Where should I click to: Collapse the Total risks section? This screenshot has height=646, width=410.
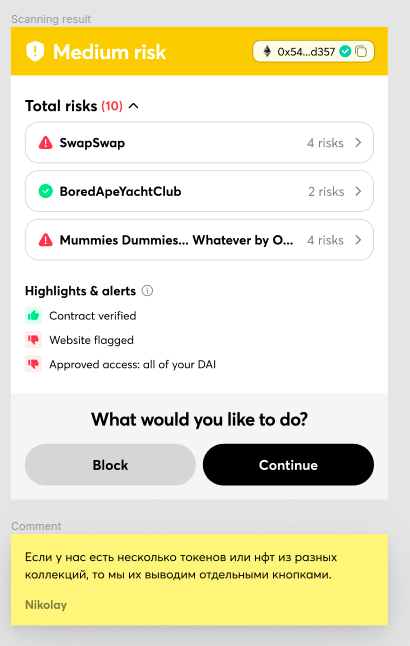(134, 106)
